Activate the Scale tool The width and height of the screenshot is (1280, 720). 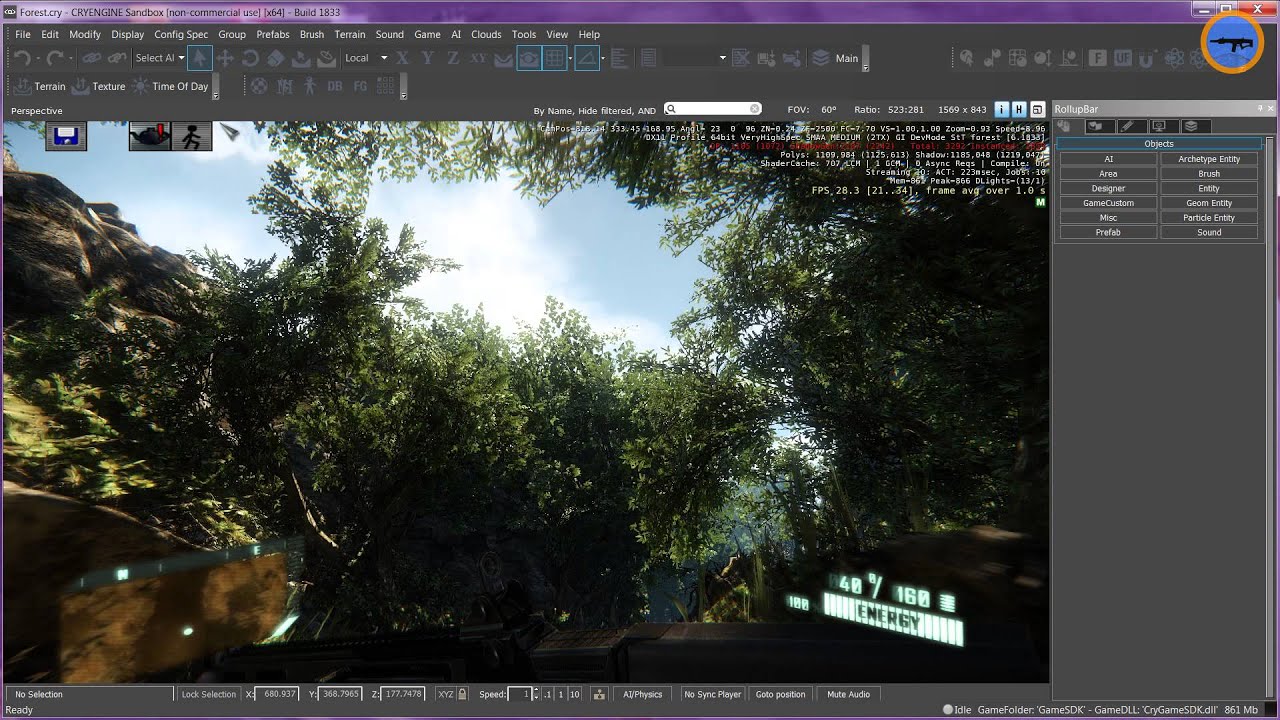coord(276,58)
